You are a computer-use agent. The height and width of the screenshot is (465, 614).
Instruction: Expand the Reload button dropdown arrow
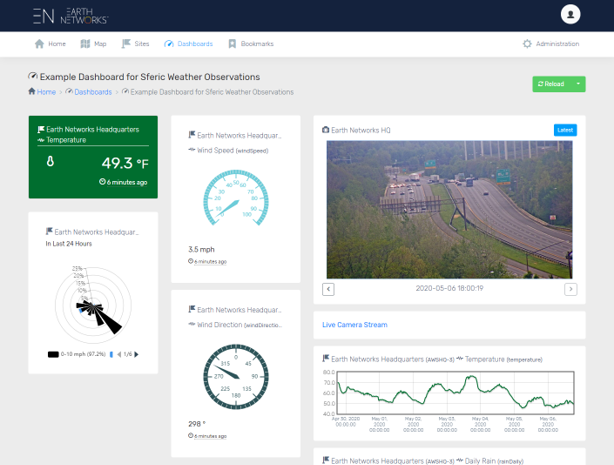(x=578, y=84)
